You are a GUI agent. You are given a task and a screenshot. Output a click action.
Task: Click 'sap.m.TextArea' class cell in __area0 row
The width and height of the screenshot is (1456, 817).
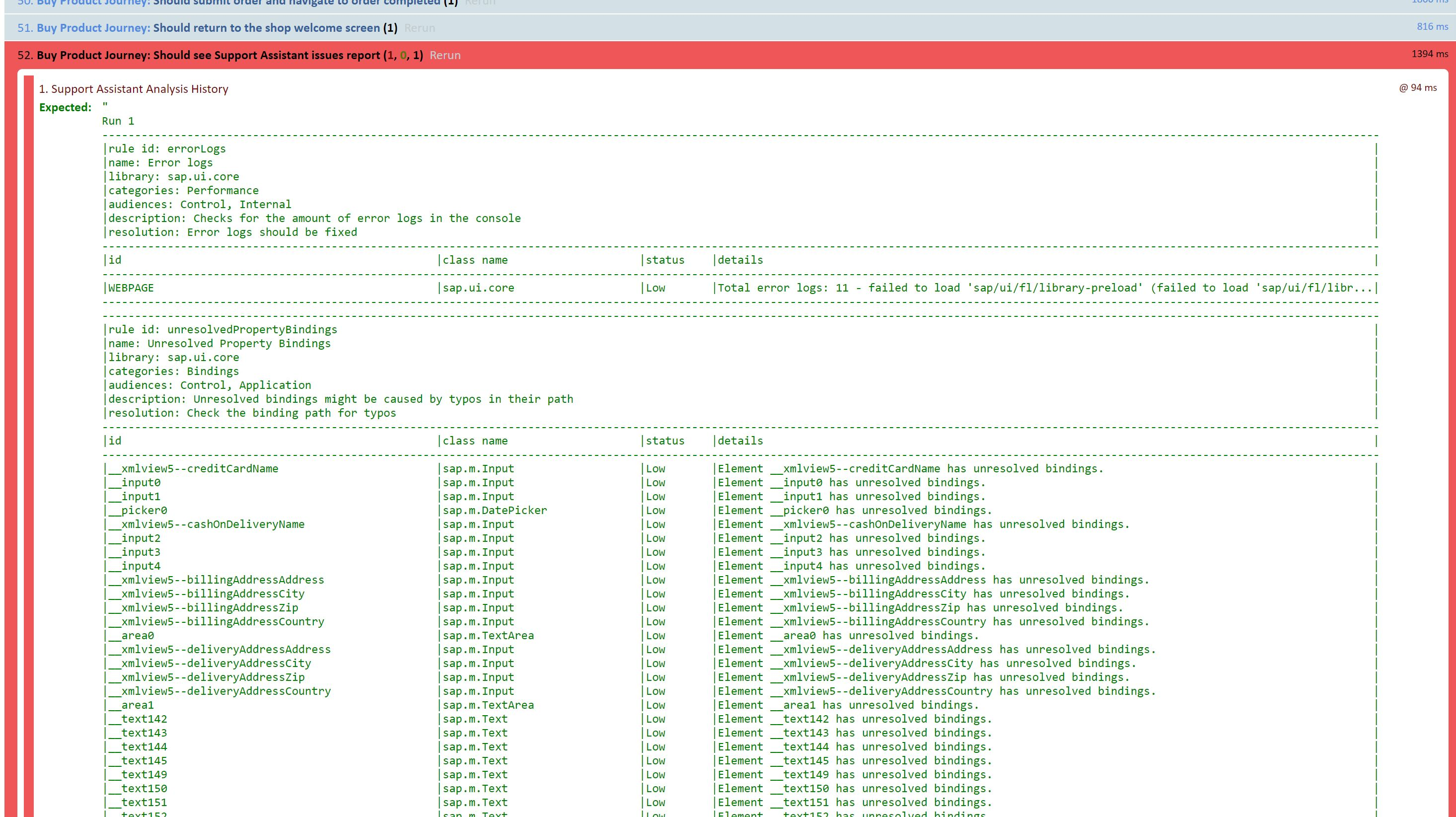tap(488, 636)
